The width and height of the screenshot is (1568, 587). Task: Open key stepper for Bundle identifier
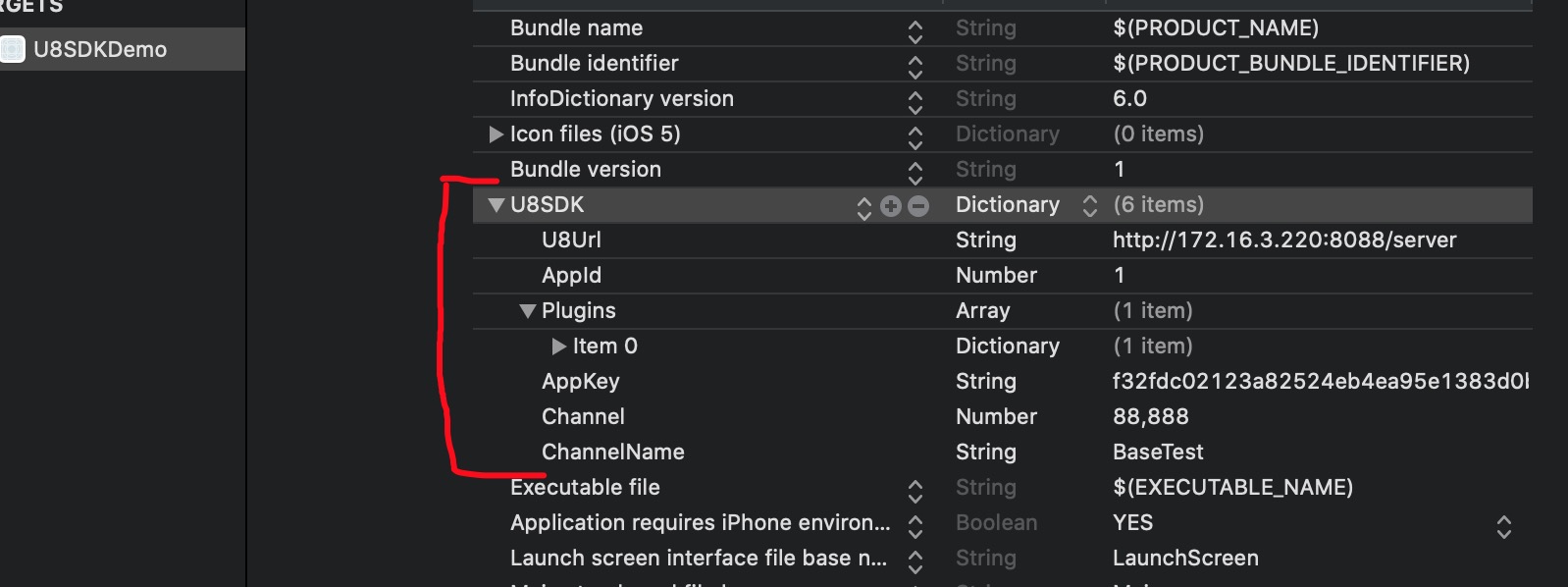(915, 68)
